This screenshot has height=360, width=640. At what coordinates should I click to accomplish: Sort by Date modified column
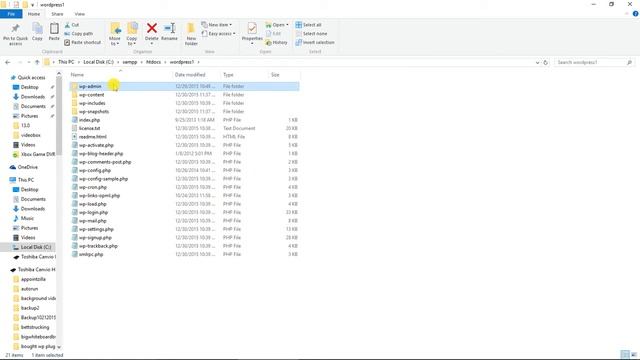click(197, 75)
